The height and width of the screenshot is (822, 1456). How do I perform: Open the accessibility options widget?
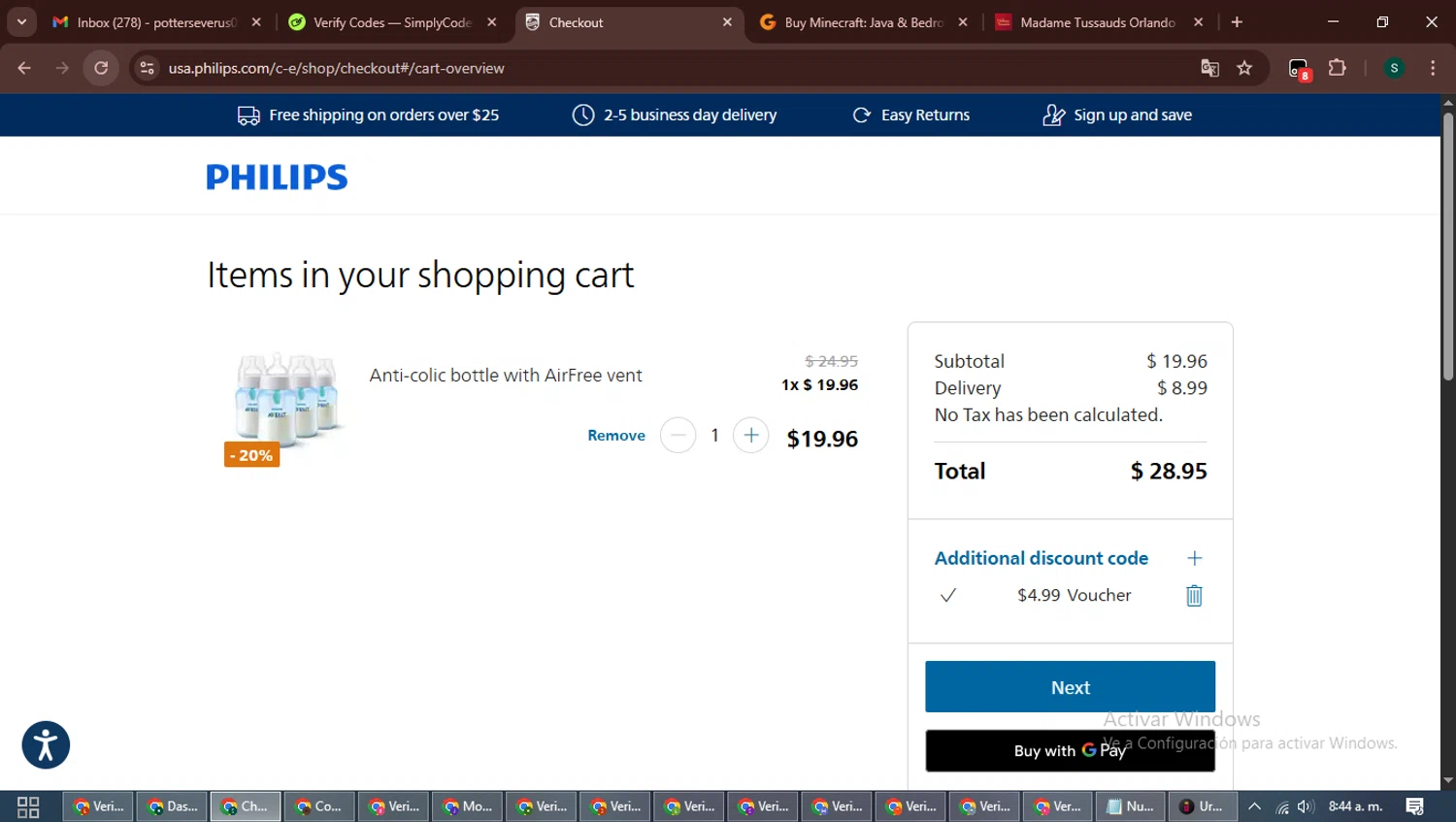(x=46, y=745)
